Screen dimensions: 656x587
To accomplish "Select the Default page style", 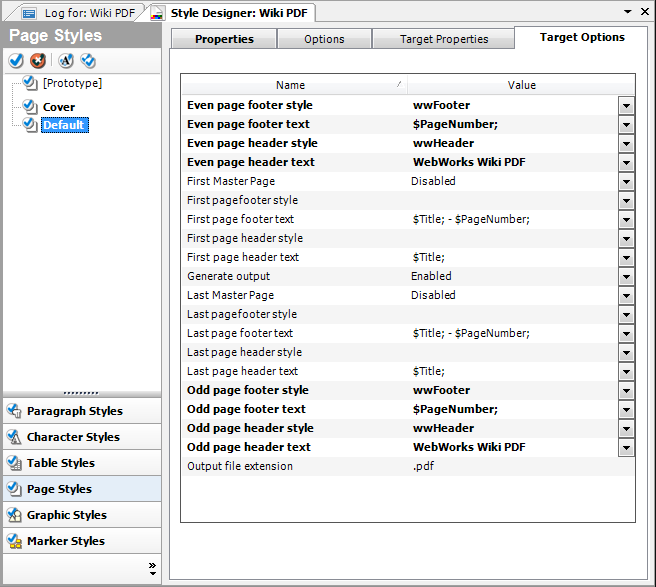I will (x=64, y=125).
